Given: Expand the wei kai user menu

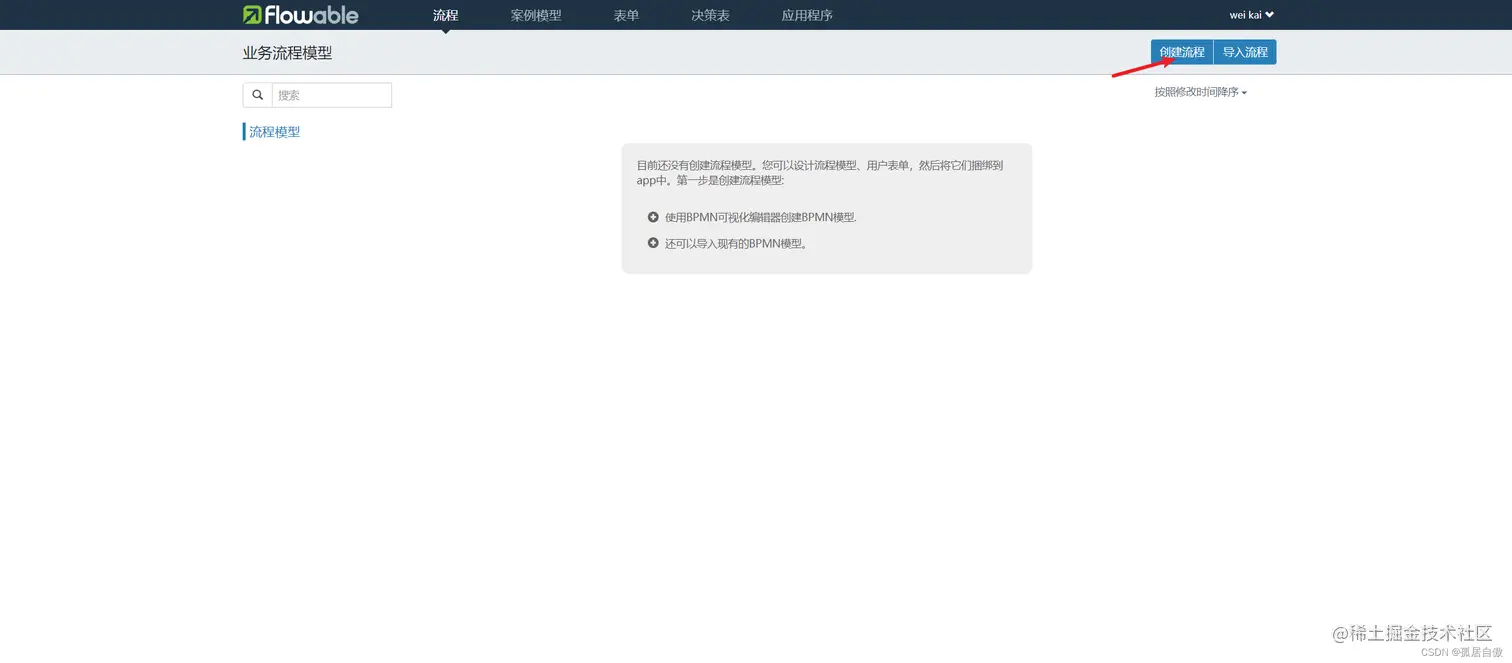Looking at the screenshot, I should [x=1251, y=15].
